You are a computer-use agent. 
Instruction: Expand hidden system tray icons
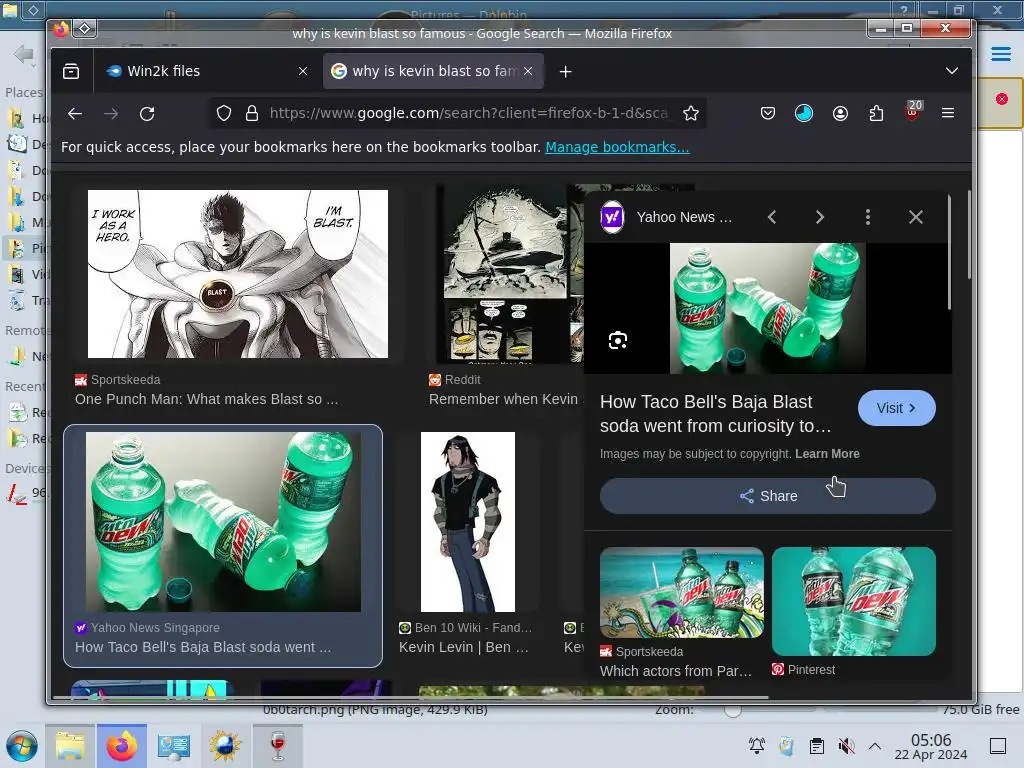point(875,746)
